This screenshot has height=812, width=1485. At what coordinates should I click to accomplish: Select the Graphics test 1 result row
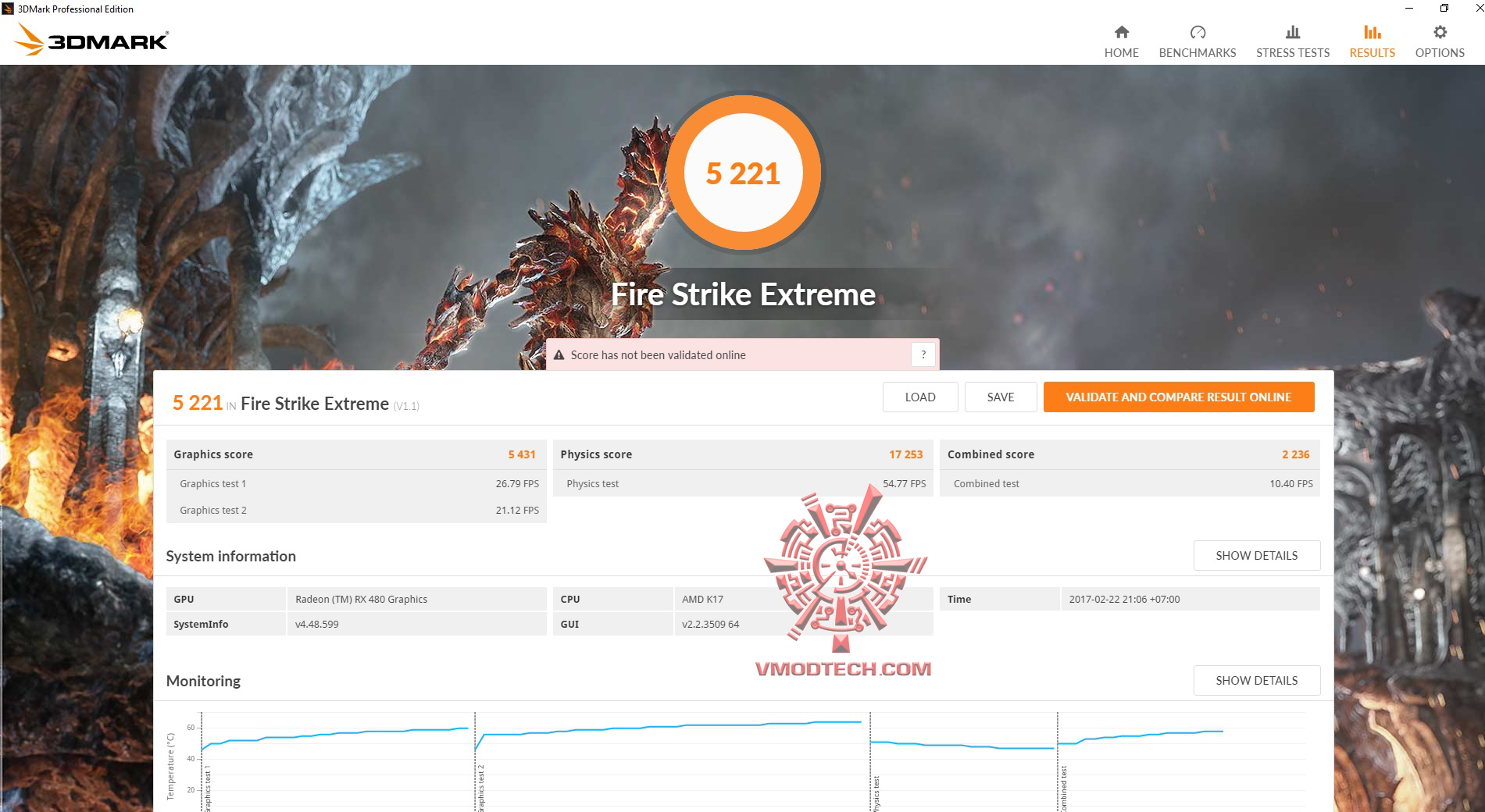(356, 483)
